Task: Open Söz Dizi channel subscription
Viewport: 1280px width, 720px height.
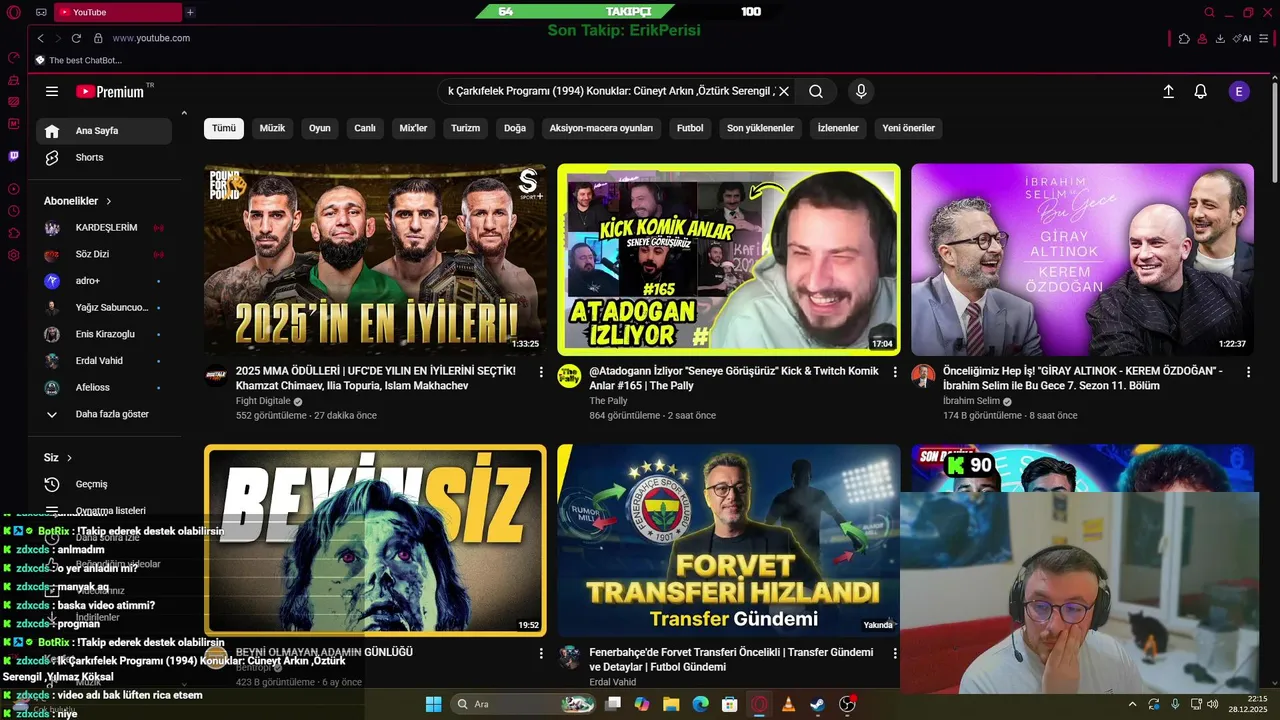Action: coord(104,254)
